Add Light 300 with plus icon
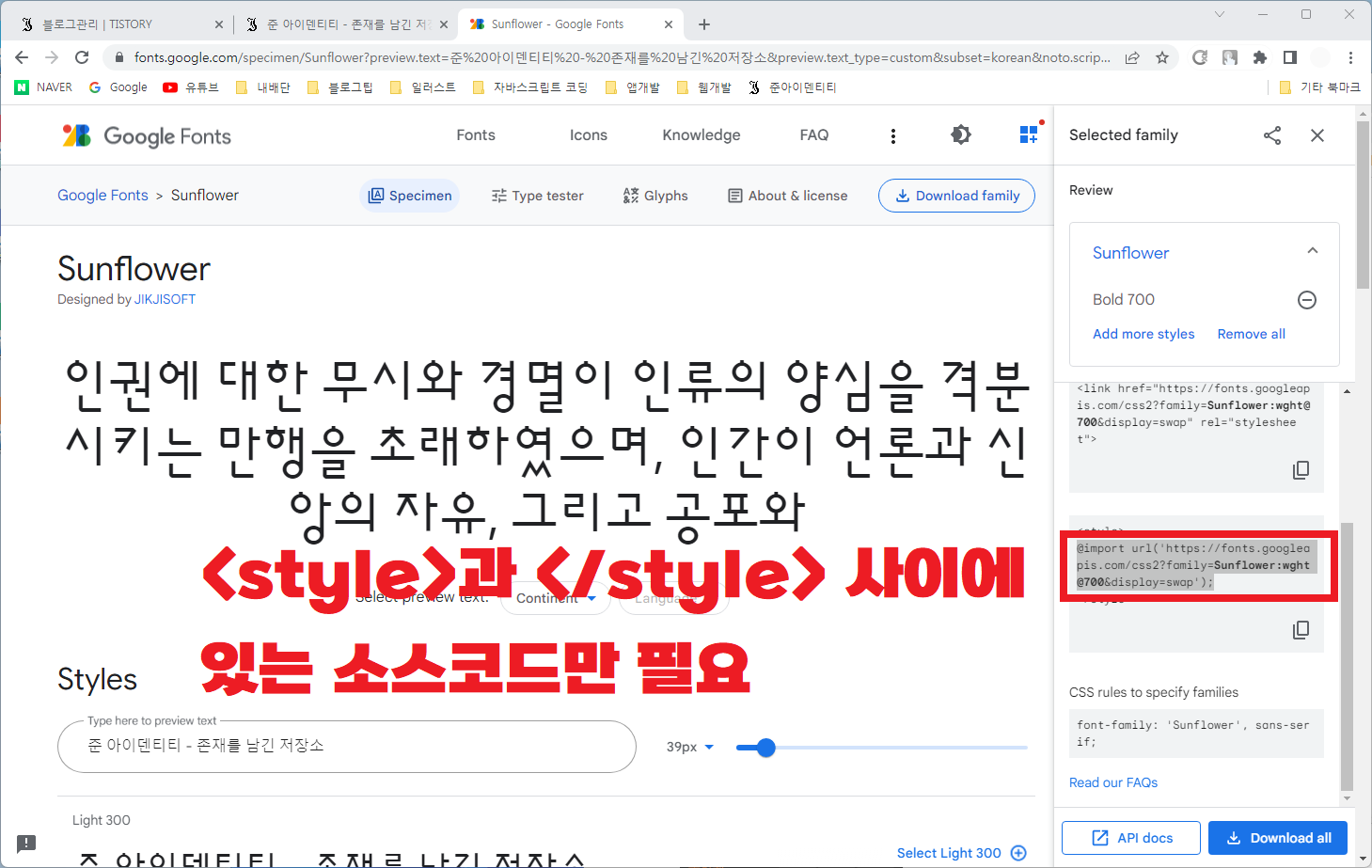This screenshot has height=868, width=1372. pos(1018,853)
